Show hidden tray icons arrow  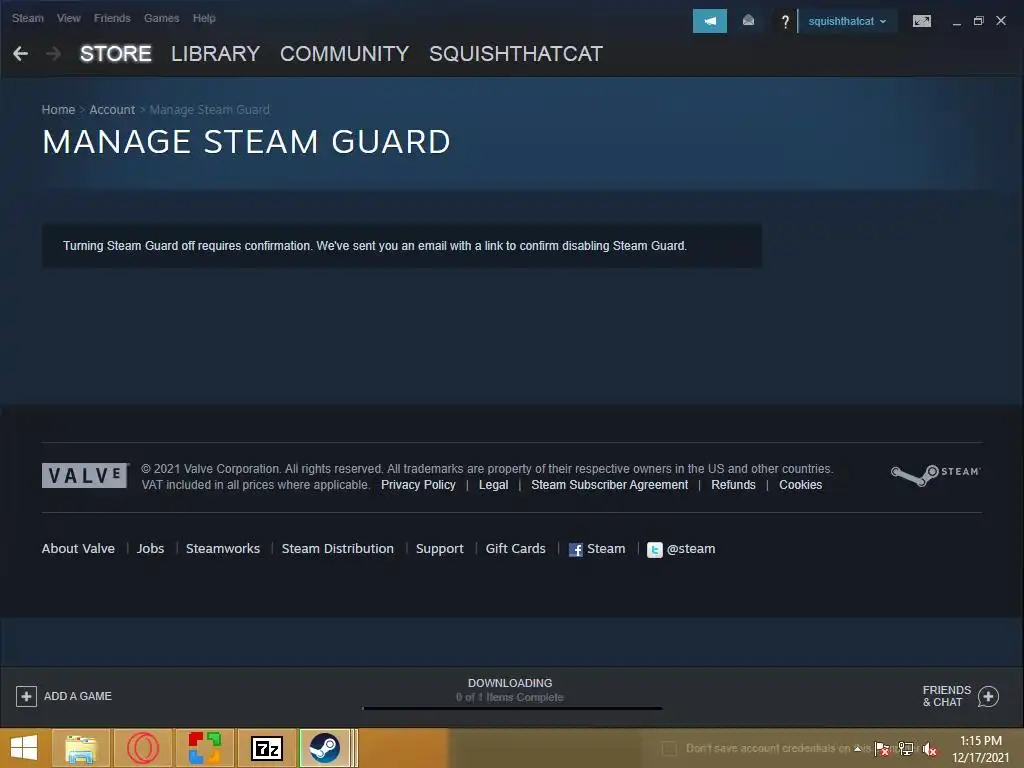[858, 748]
